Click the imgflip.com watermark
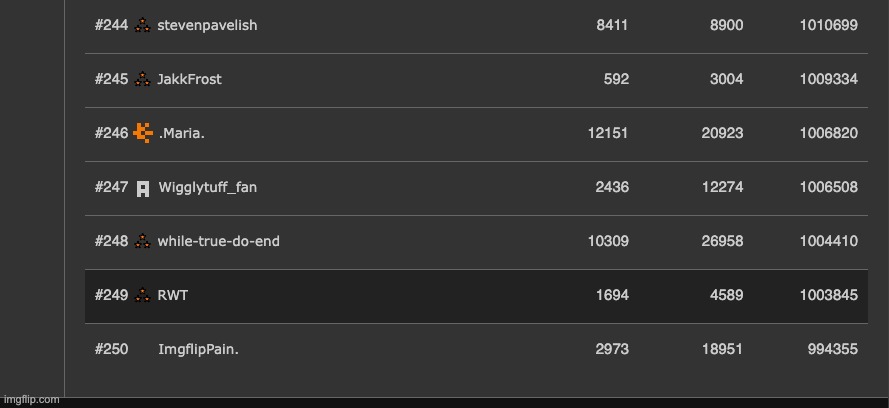889x408 pixels. click(30, 399)
